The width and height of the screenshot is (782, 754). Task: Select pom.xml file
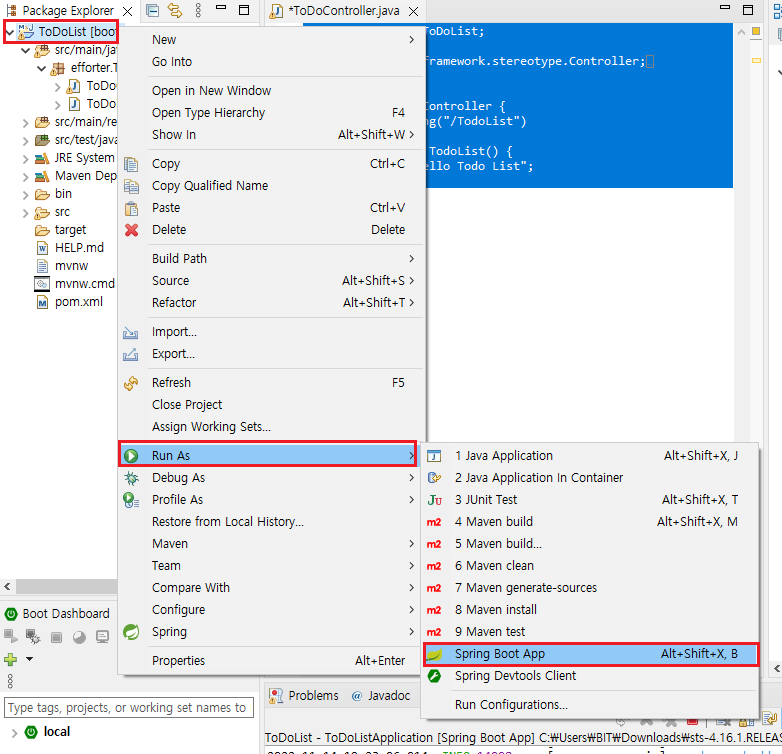70,302
